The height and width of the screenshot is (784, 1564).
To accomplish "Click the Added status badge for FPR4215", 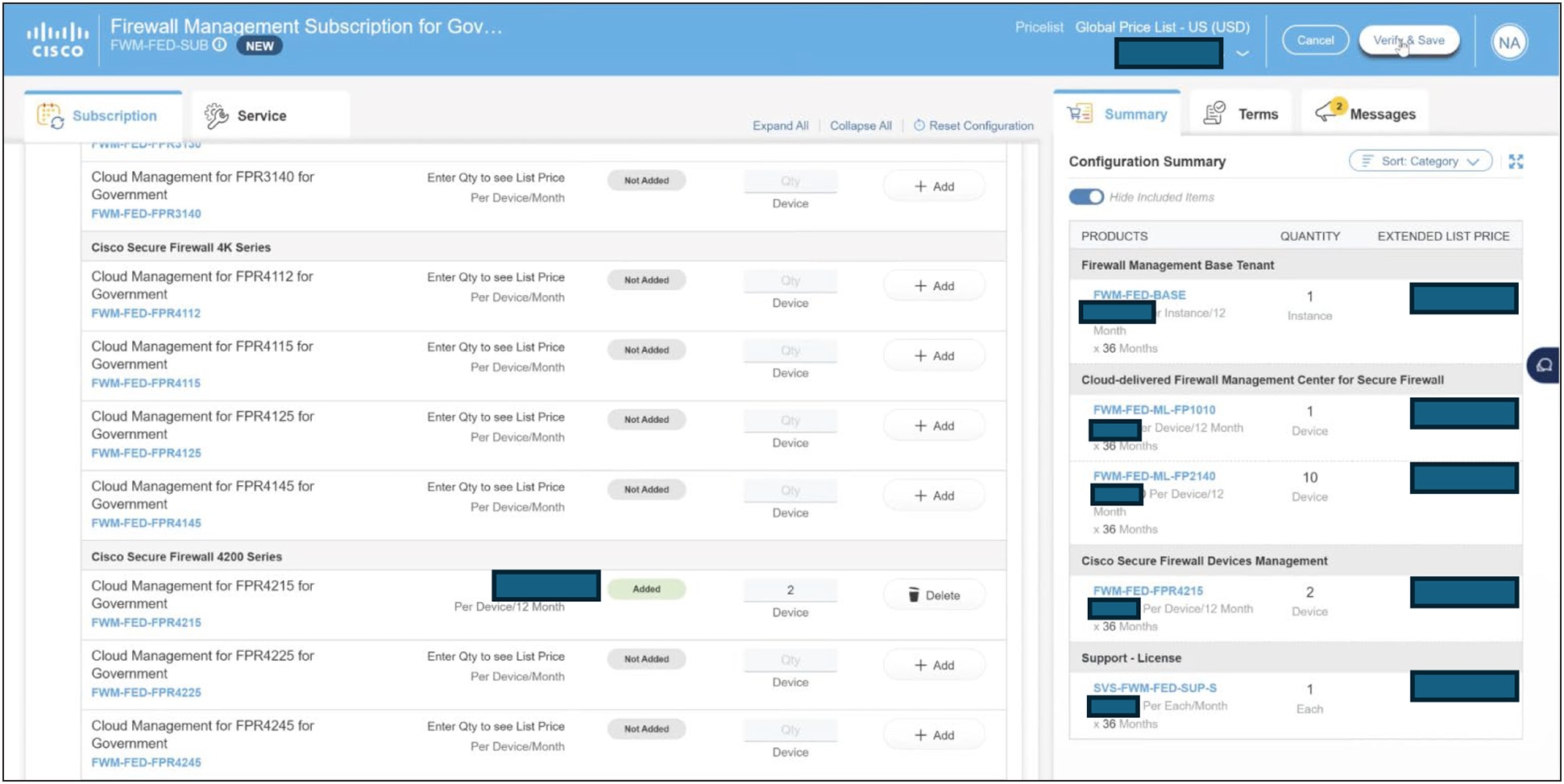I will [646, 590].
